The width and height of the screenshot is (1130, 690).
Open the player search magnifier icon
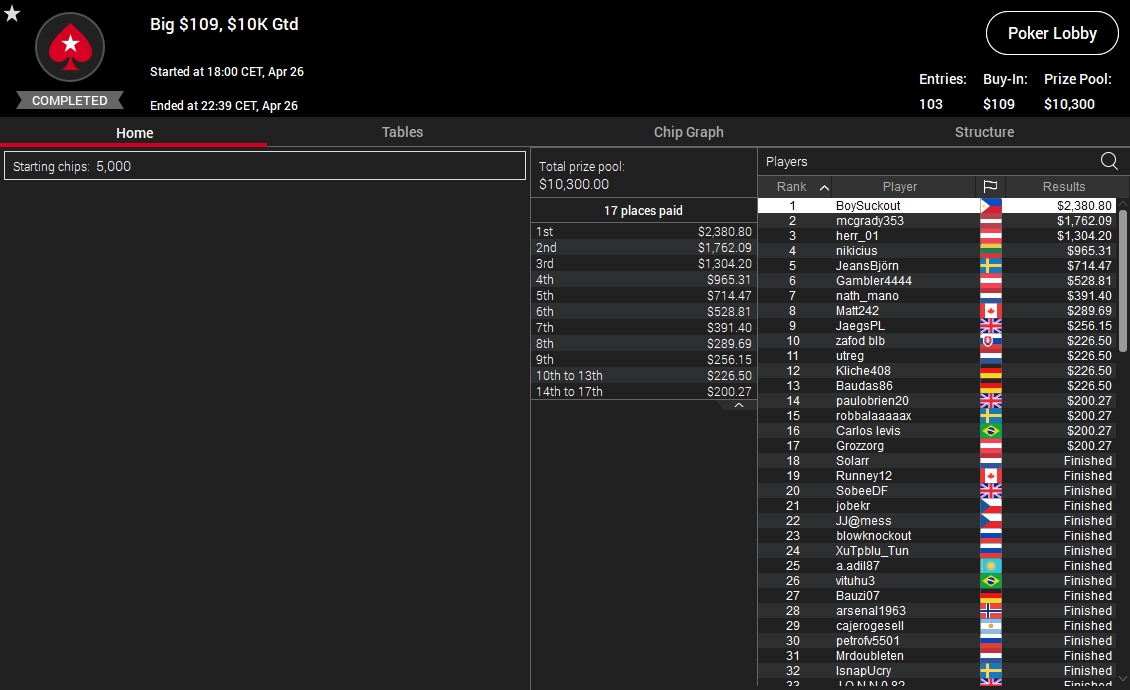[x=1109, y=161]
